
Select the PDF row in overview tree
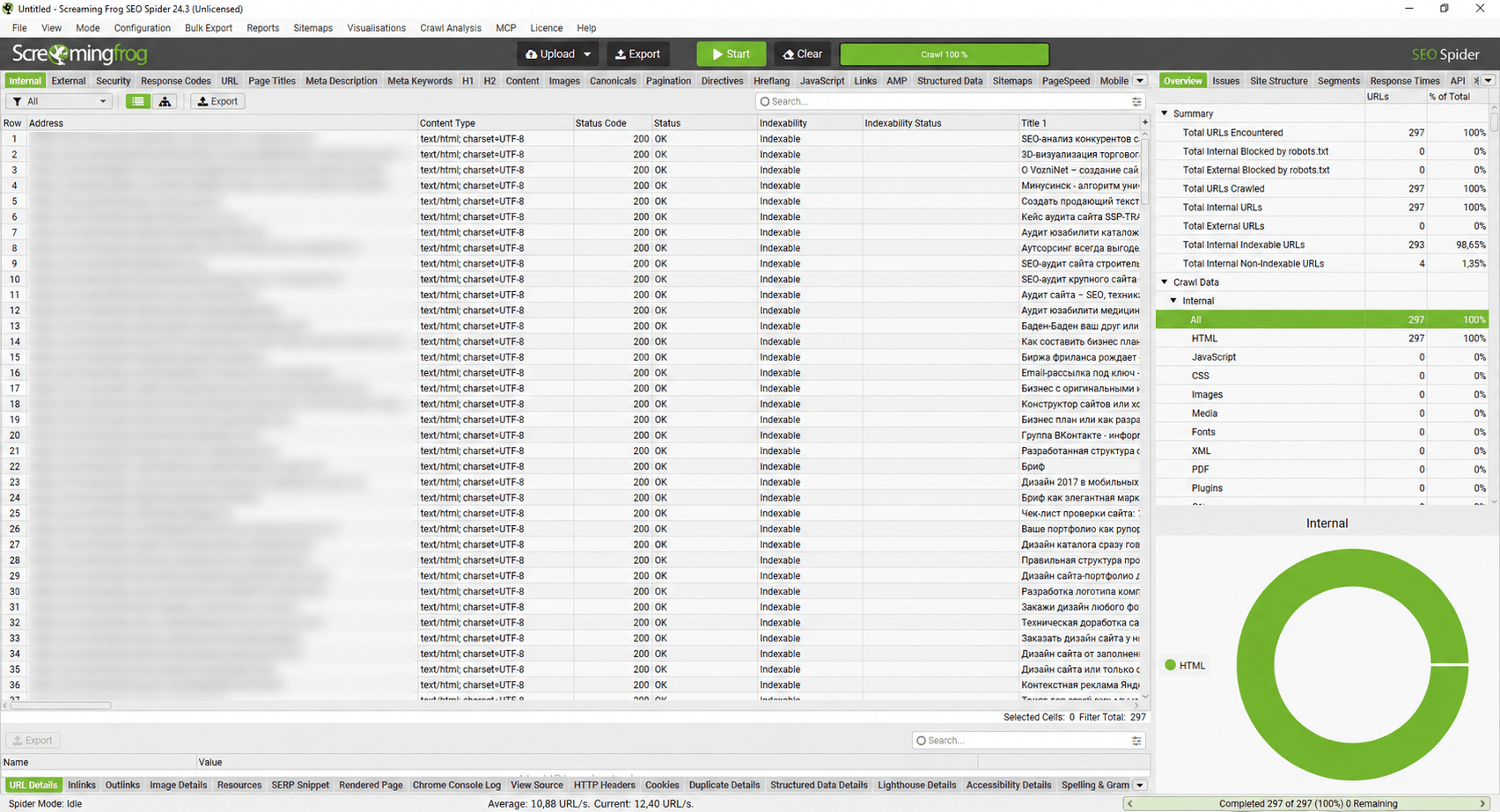[x=1321, y=469]
